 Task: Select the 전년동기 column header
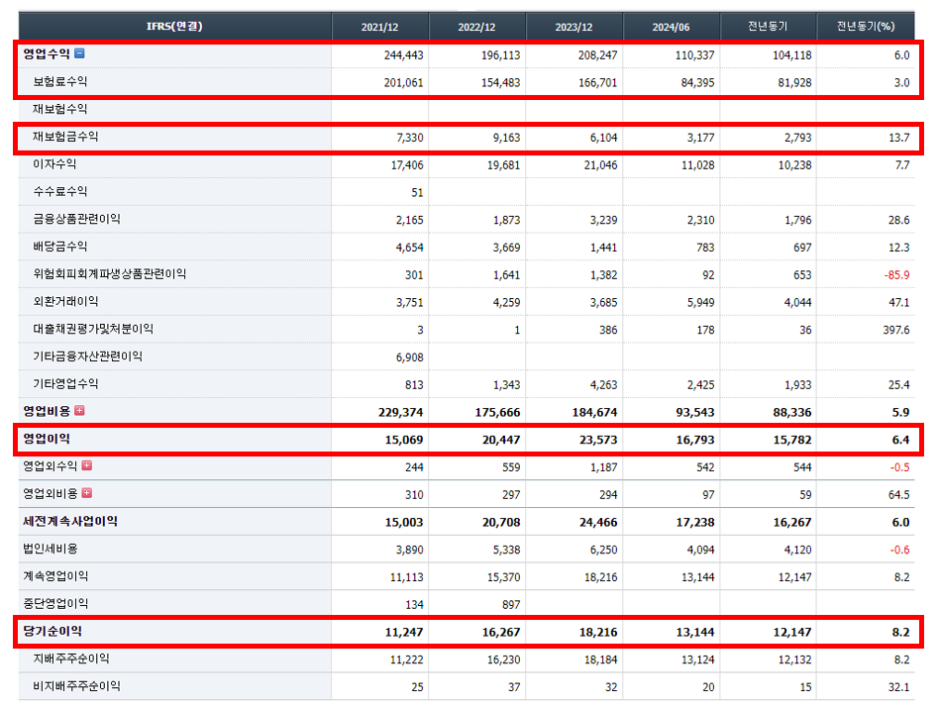click(x=768, y=26)
